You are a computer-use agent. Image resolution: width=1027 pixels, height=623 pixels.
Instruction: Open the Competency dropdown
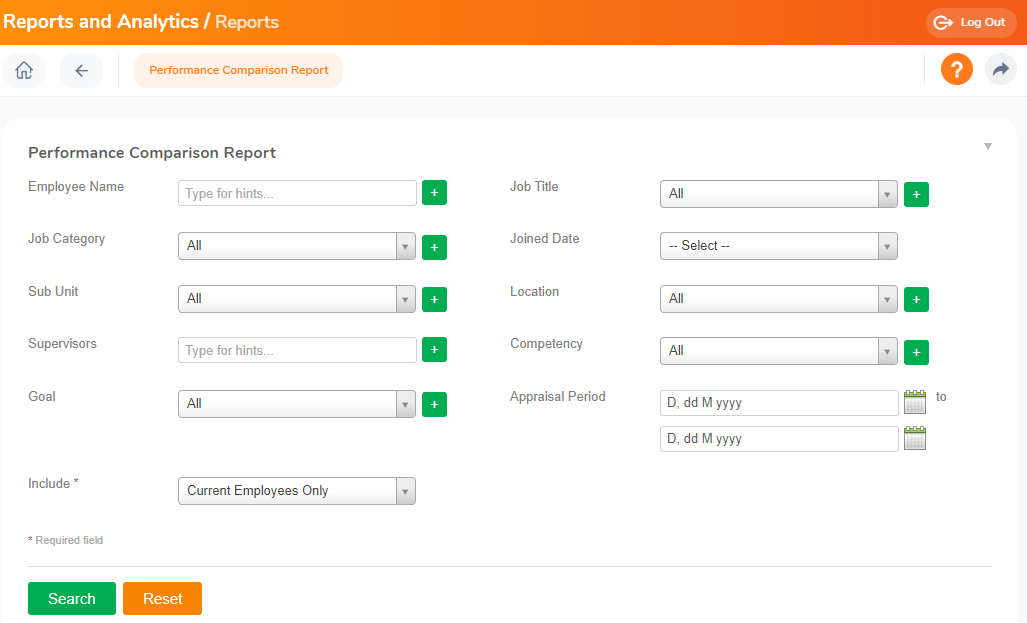[x=778, y=351]
